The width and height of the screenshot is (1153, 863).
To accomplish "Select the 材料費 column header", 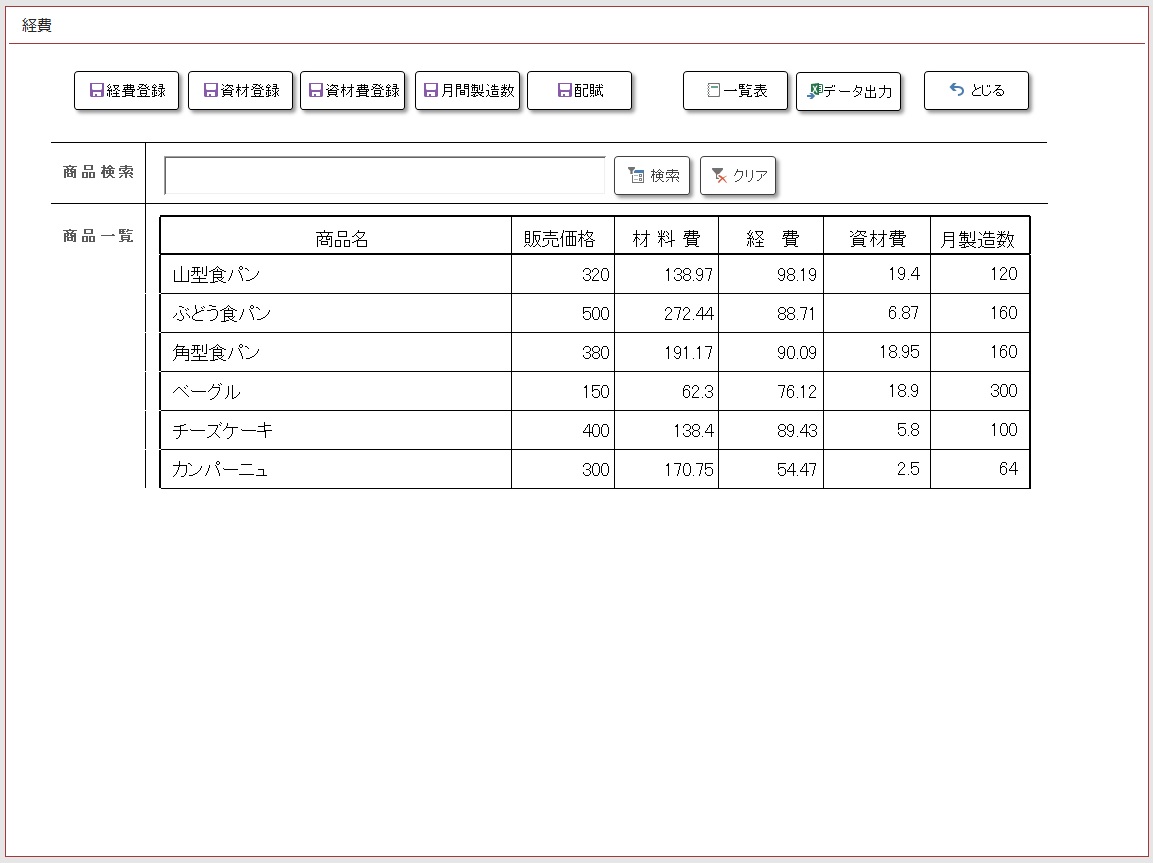I will (667, 236).
